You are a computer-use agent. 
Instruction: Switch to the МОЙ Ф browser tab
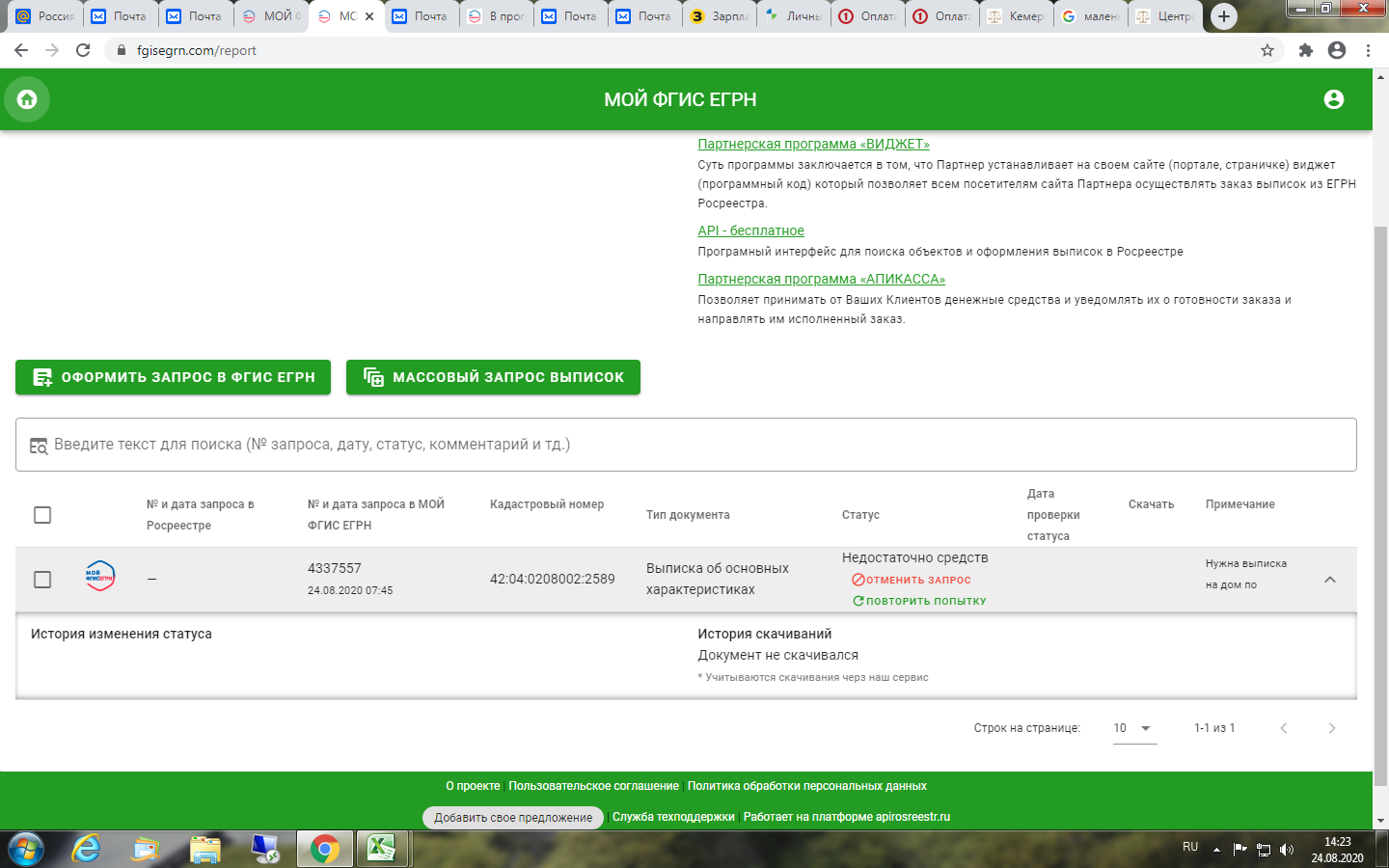pos(271,16)
